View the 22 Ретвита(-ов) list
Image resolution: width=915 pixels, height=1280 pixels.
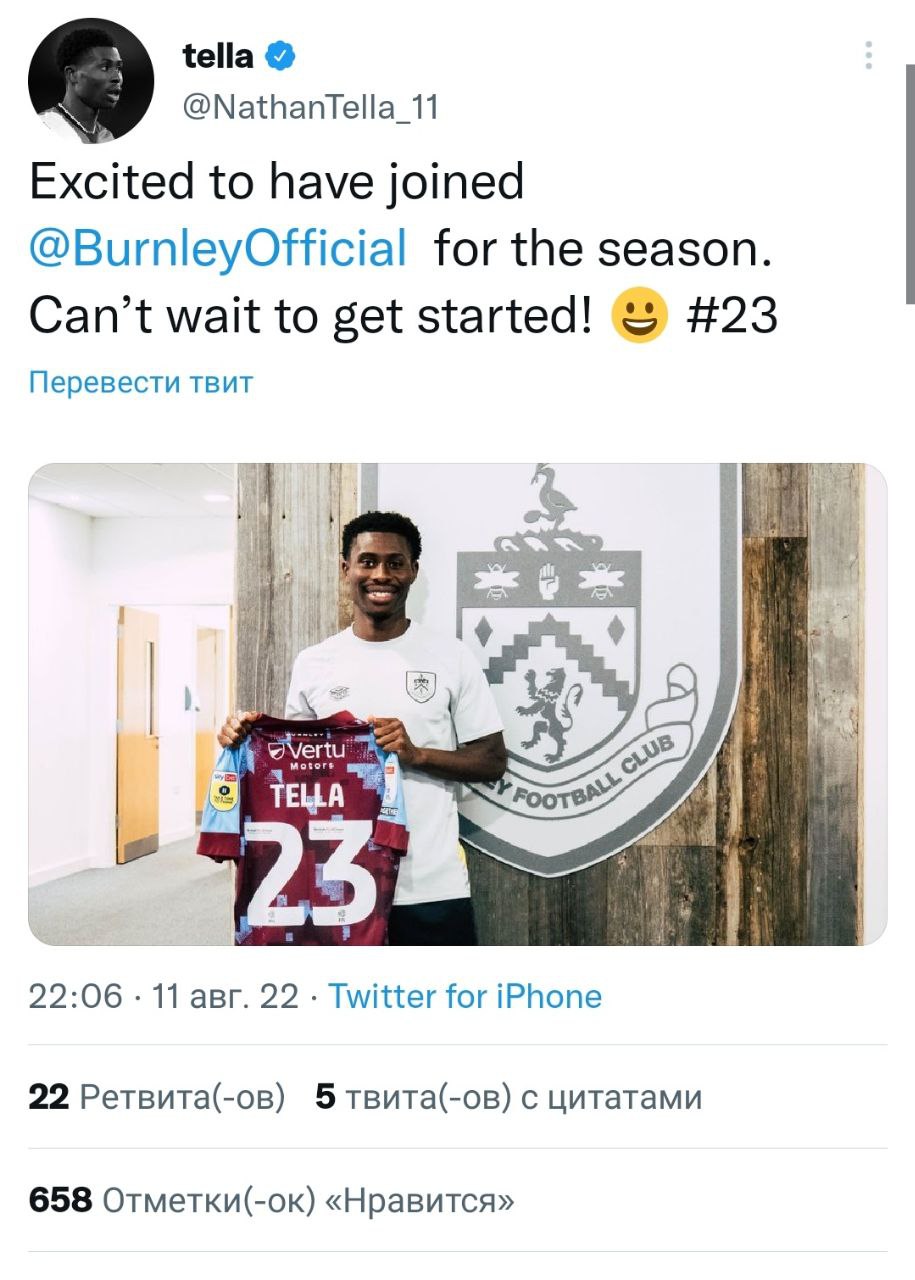point(157,1097)
